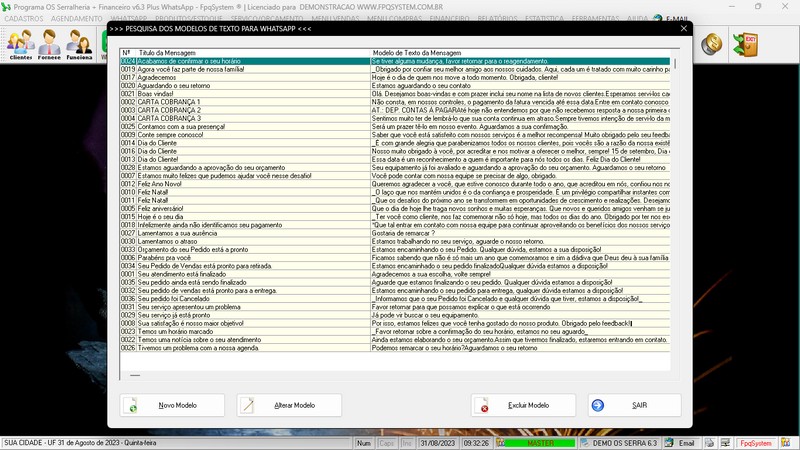Select row 0028 Estamos aguardando a aprovação do seu orçamento

coord(395,167)
